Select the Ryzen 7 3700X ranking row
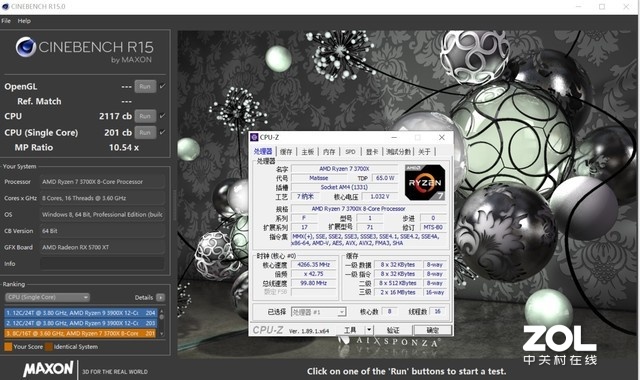Image resolution: width=640 pixels, height=380 pixels. tap(80, 333)
